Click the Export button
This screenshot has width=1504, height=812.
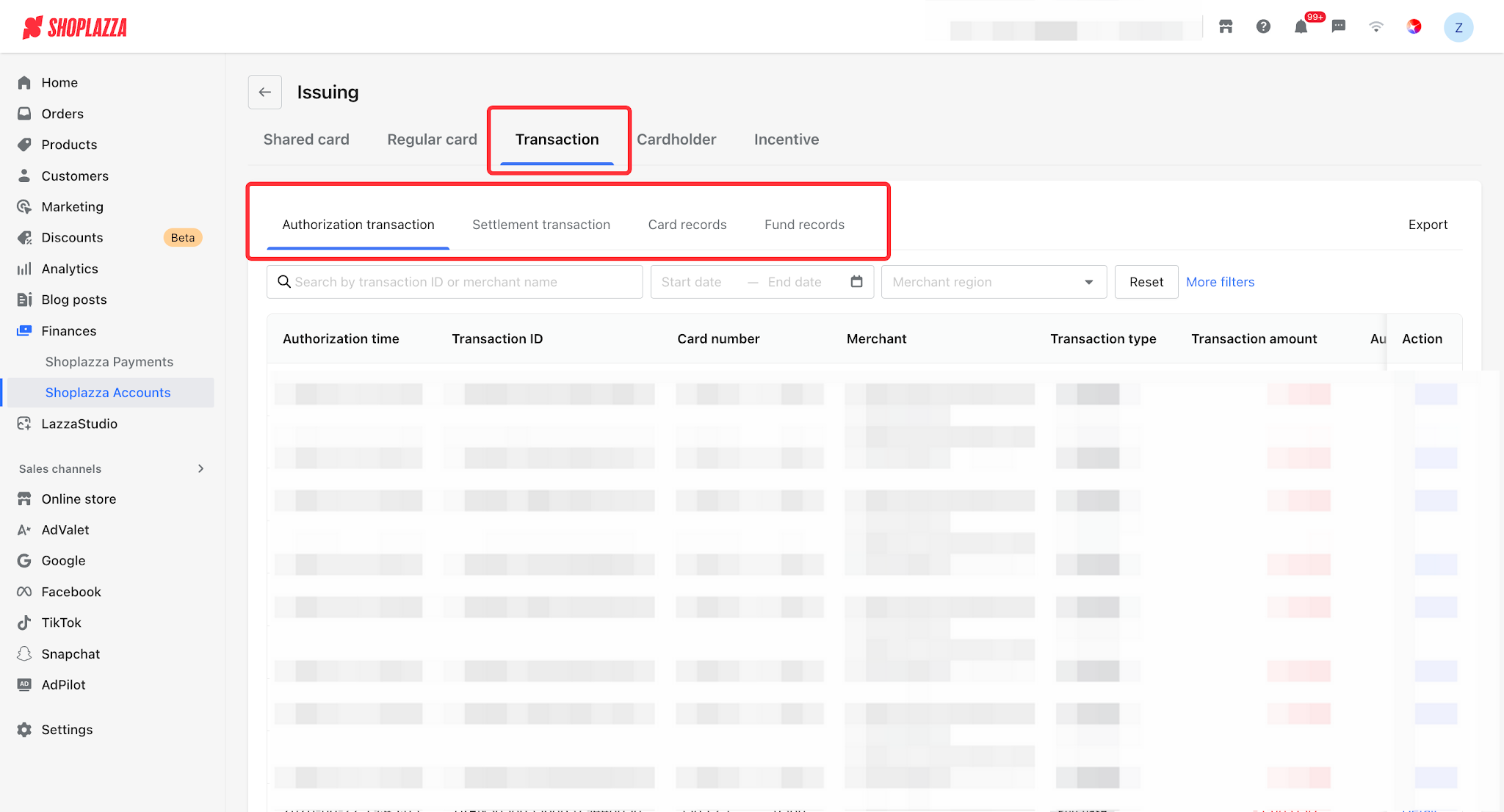click(1428, 225)
